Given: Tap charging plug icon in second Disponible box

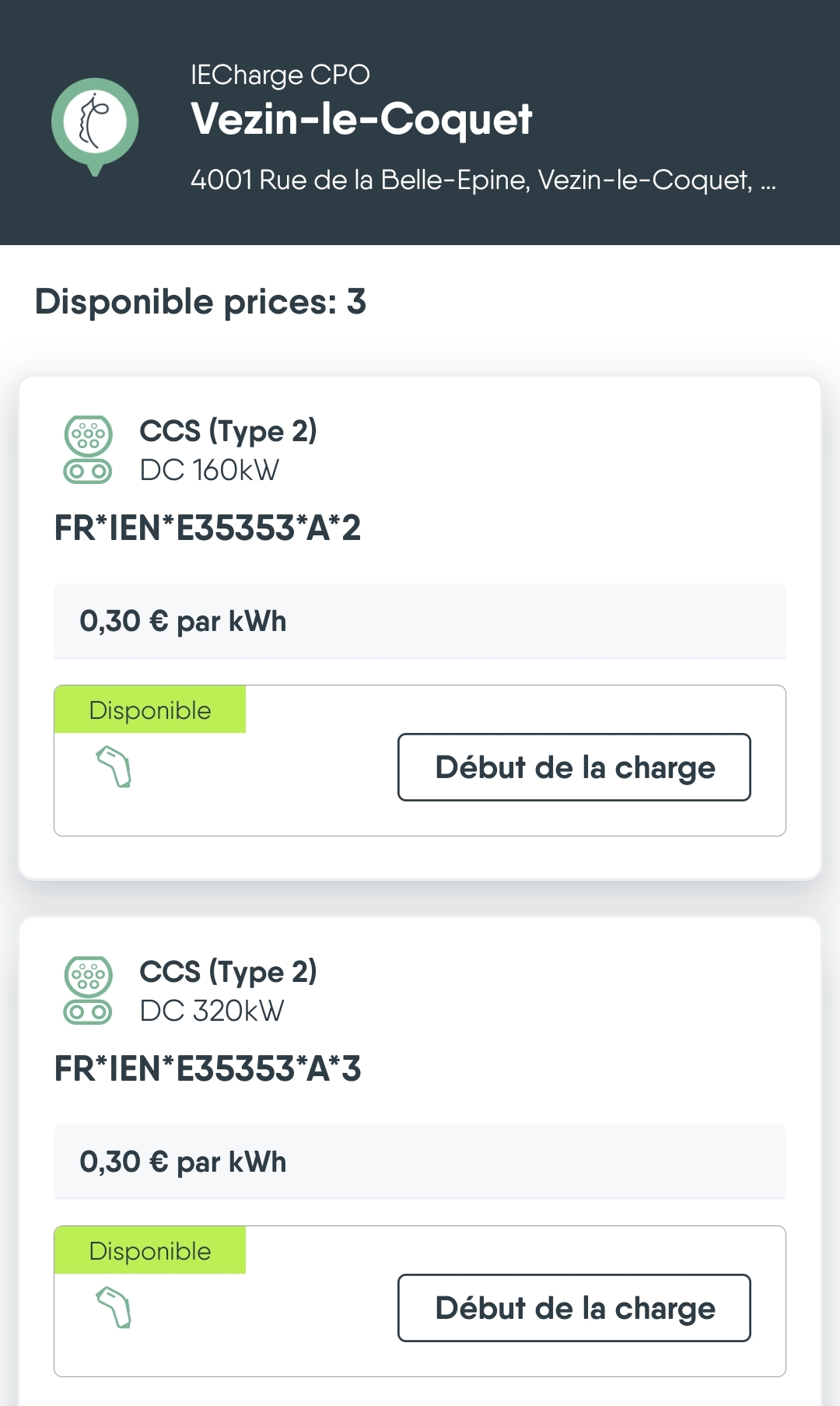Looking at the screenshot, I should (114, 1307).
